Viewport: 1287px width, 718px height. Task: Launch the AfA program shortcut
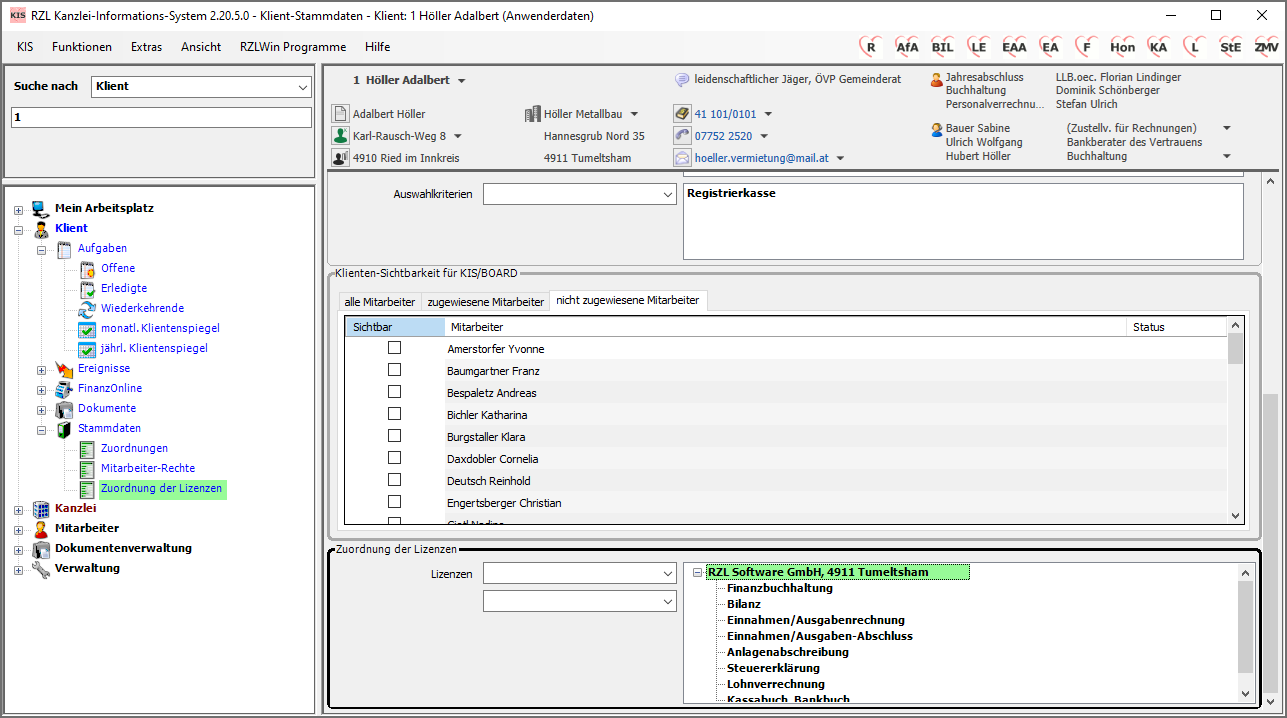(906, 47)
